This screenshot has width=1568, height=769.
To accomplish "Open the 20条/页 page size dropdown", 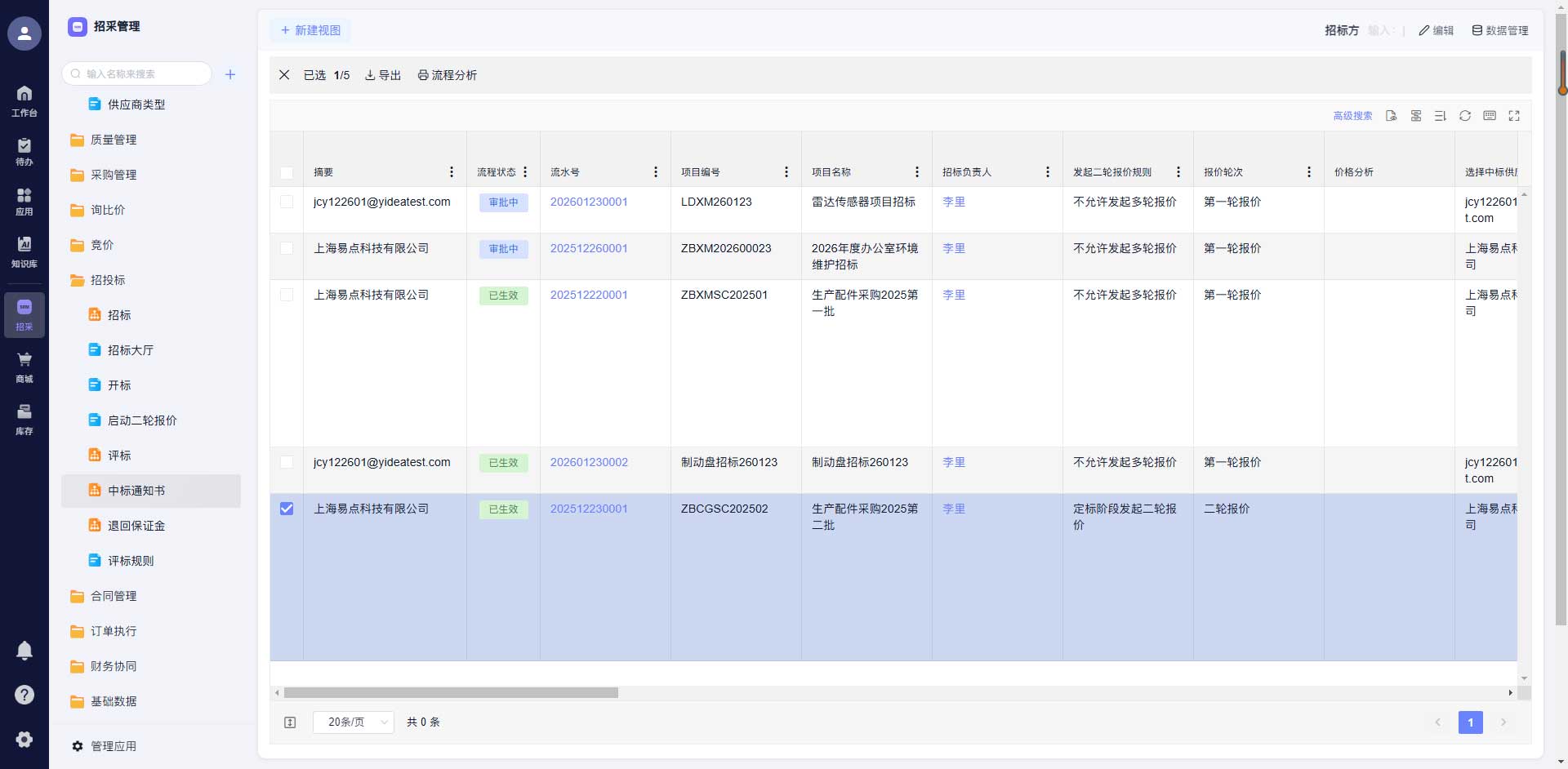I will (354, 722).
